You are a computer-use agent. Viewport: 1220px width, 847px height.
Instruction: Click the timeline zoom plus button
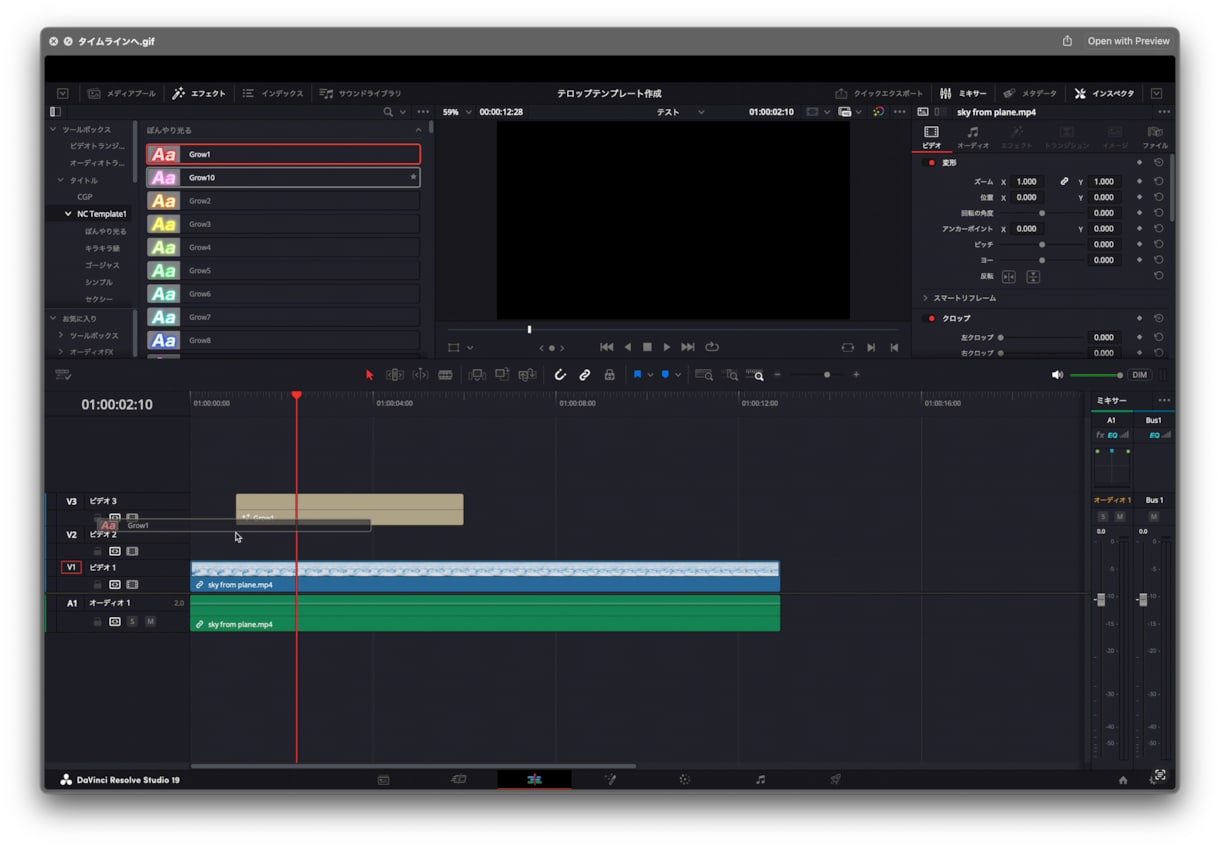pos(855,375)
